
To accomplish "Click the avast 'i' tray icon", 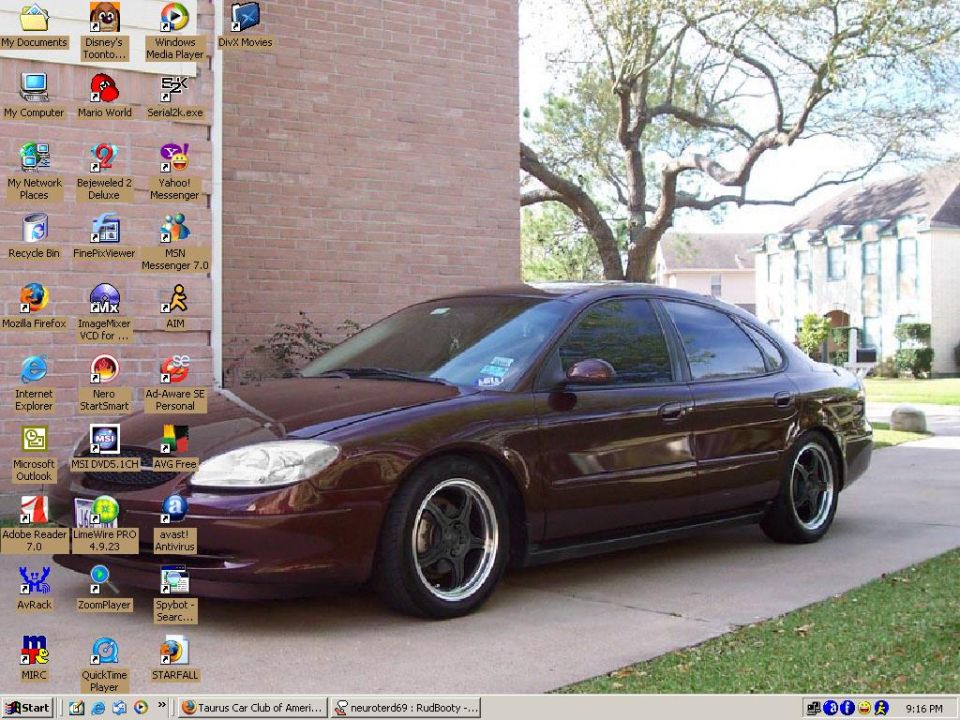I will [x=847, y=708].
